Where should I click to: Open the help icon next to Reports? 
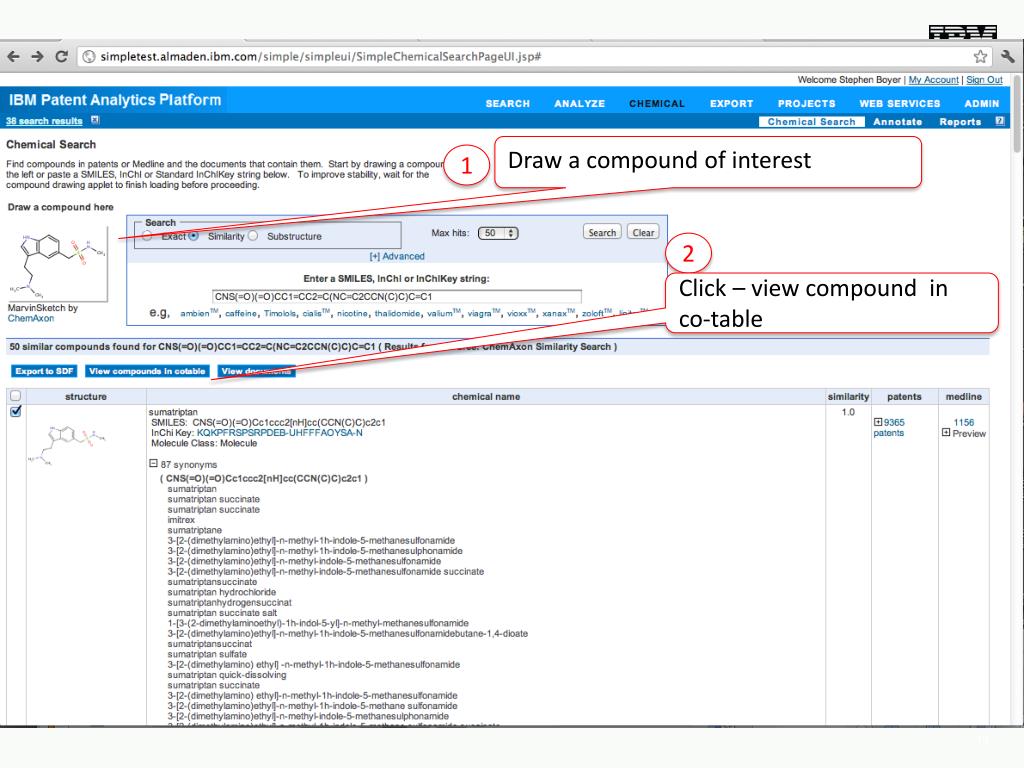click(999, 121)
